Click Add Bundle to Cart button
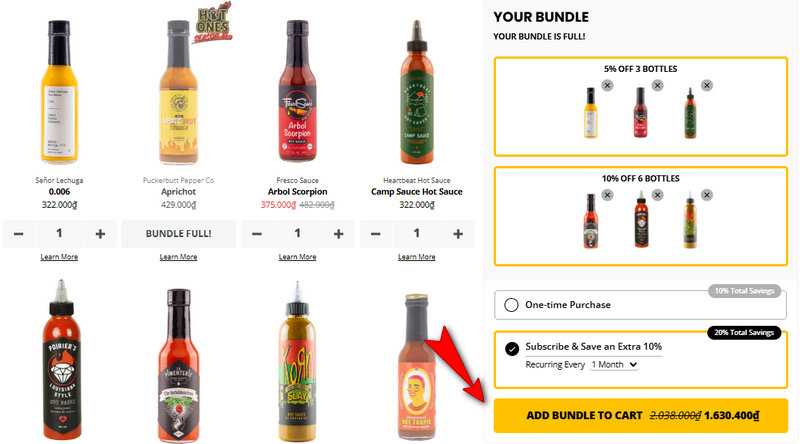The image size is (800, 444). [641, 415]
